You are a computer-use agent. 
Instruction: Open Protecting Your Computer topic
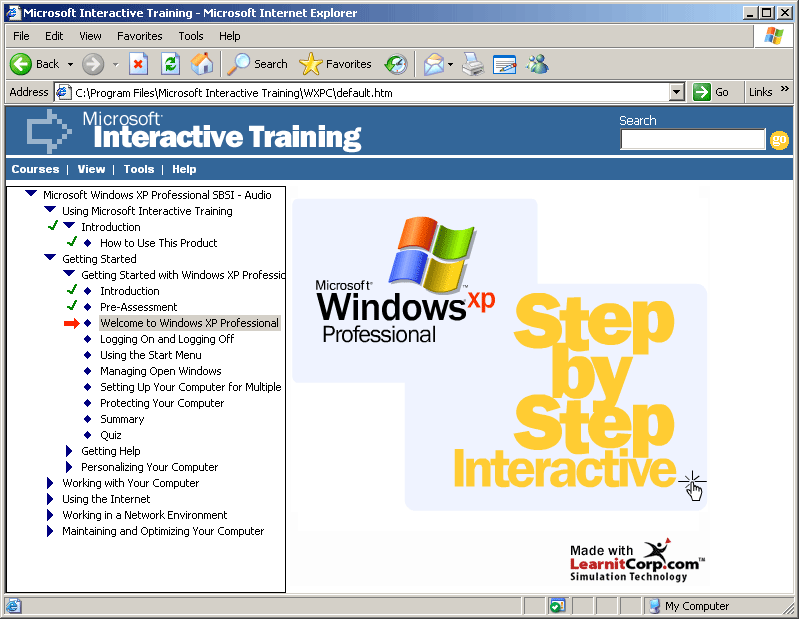(162, 403)
